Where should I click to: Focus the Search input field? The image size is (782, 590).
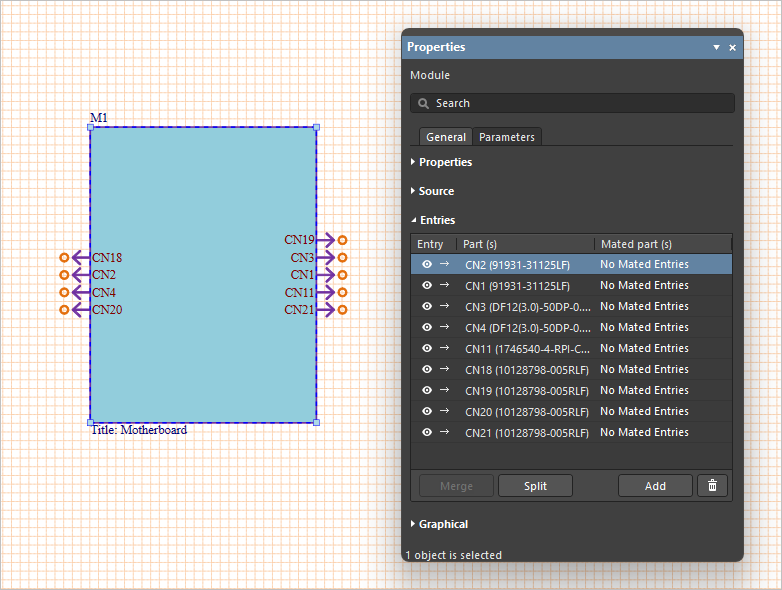[580, 103]
